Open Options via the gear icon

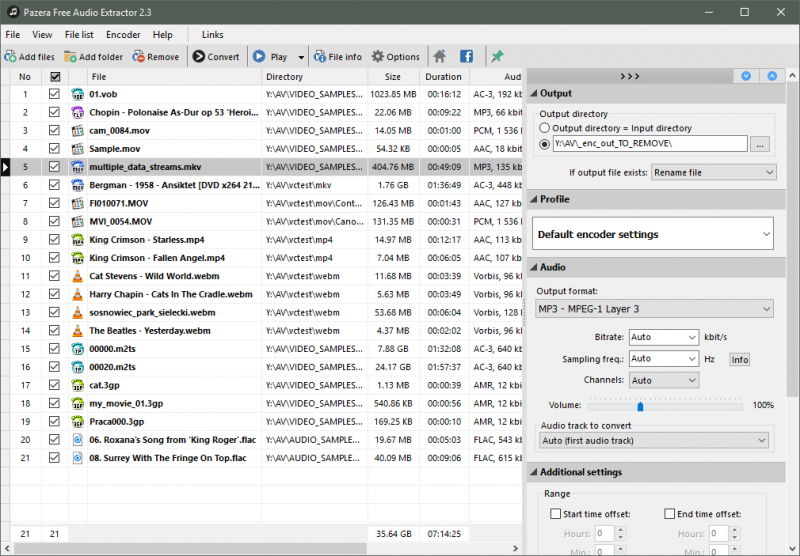pos(378,57)
